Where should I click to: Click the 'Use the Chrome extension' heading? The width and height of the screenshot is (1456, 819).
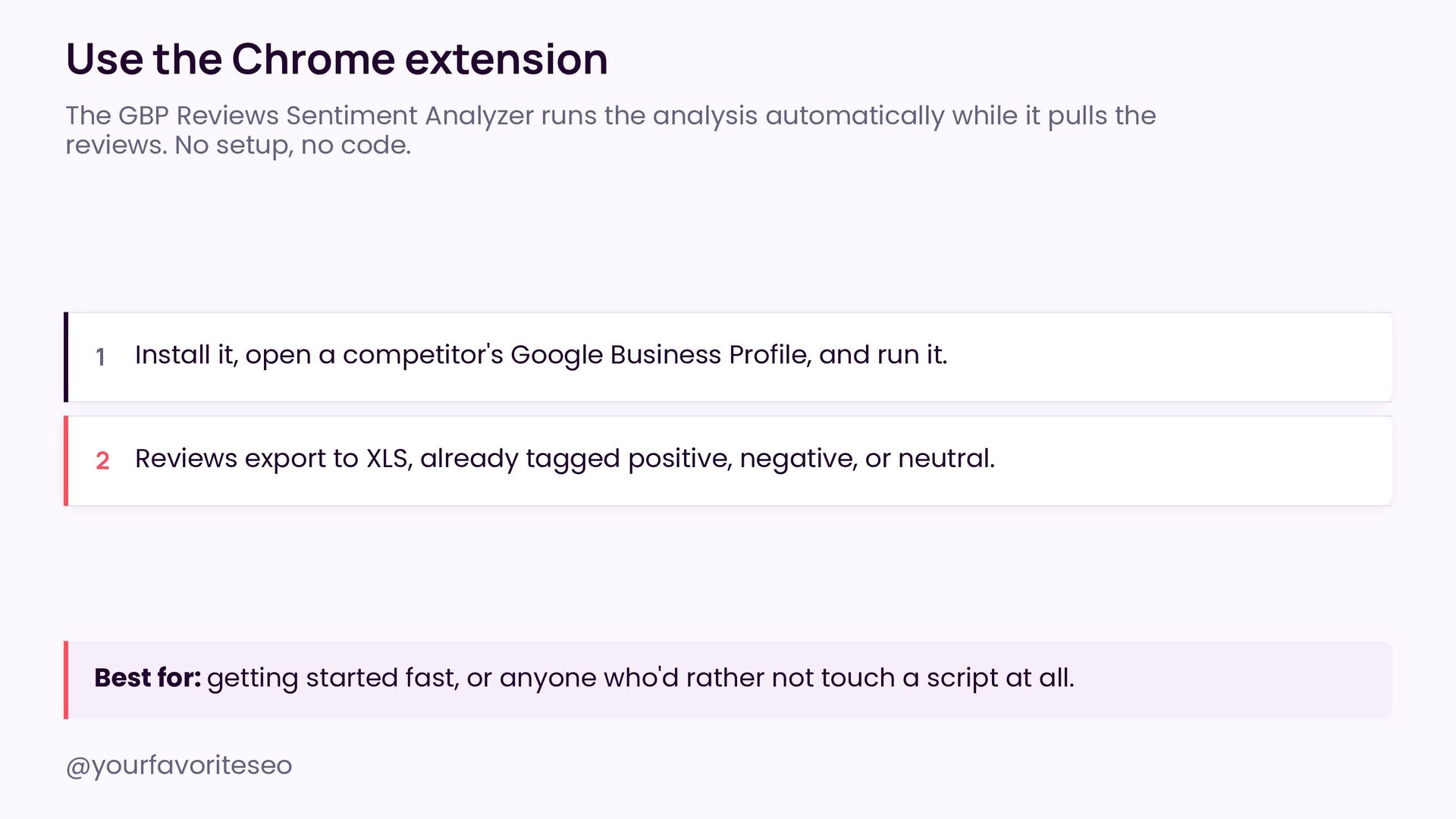click(337, 59)
